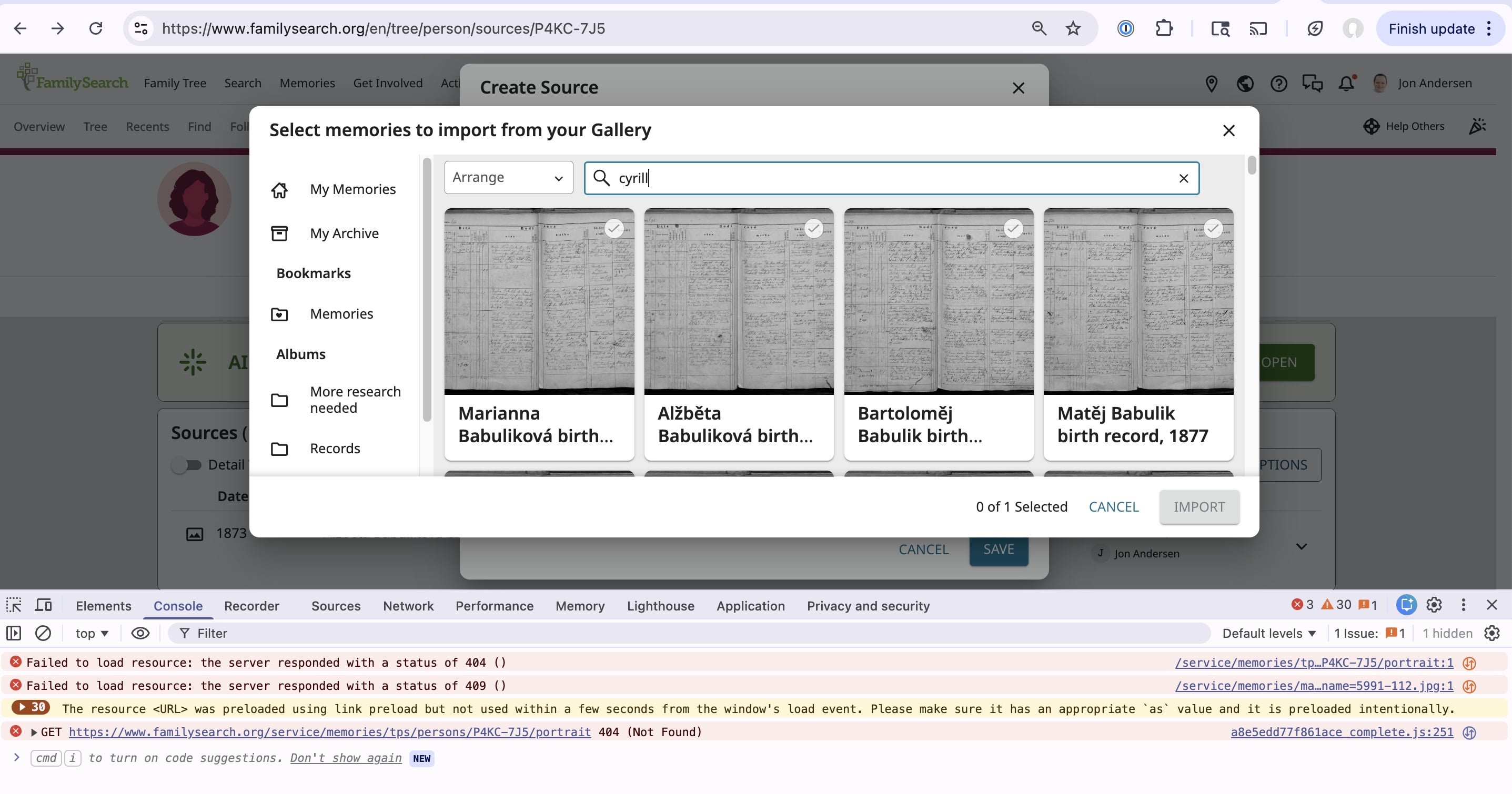Click into the cyrill search field

point(881,178)
